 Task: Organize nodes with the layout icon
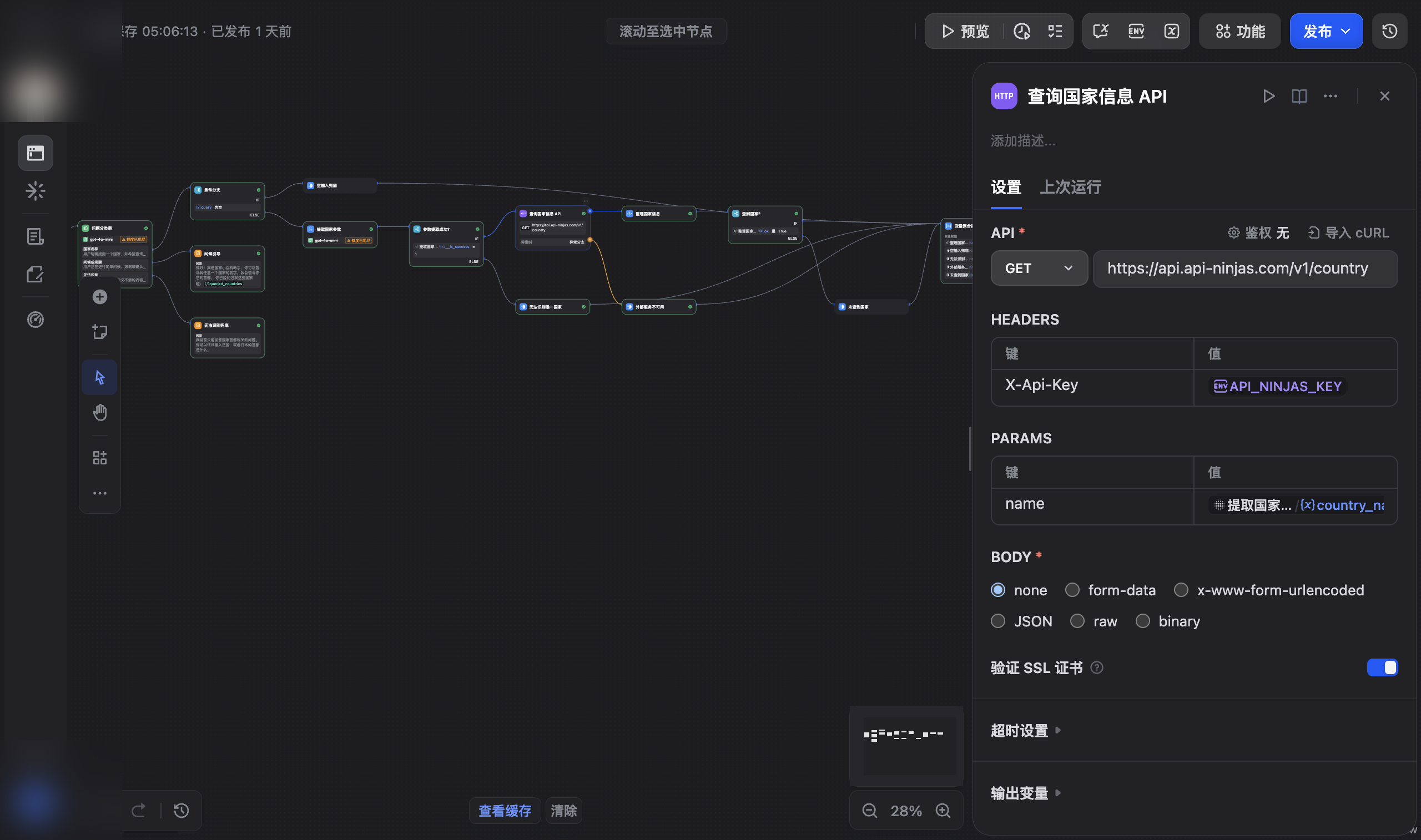100,457
